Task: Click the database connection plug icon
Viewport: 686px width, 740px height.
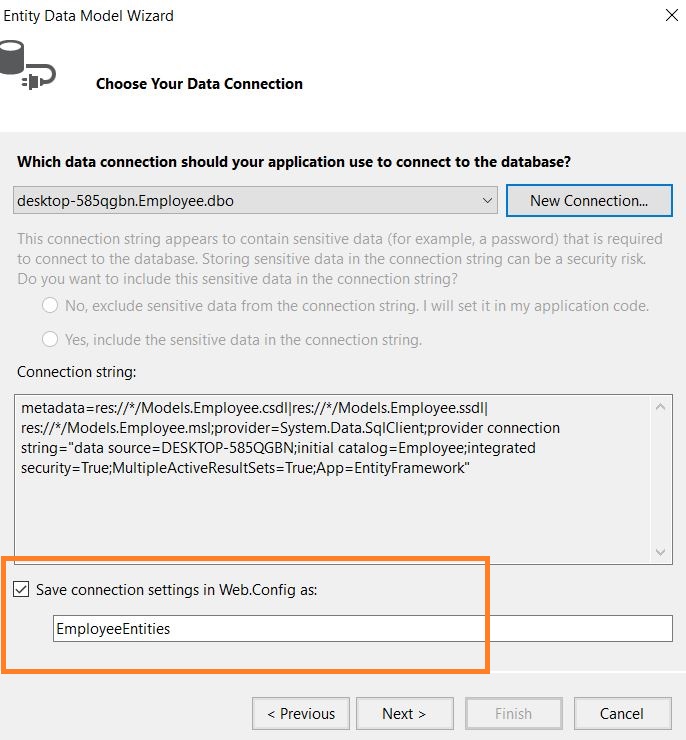Action: tap(27, 64)
